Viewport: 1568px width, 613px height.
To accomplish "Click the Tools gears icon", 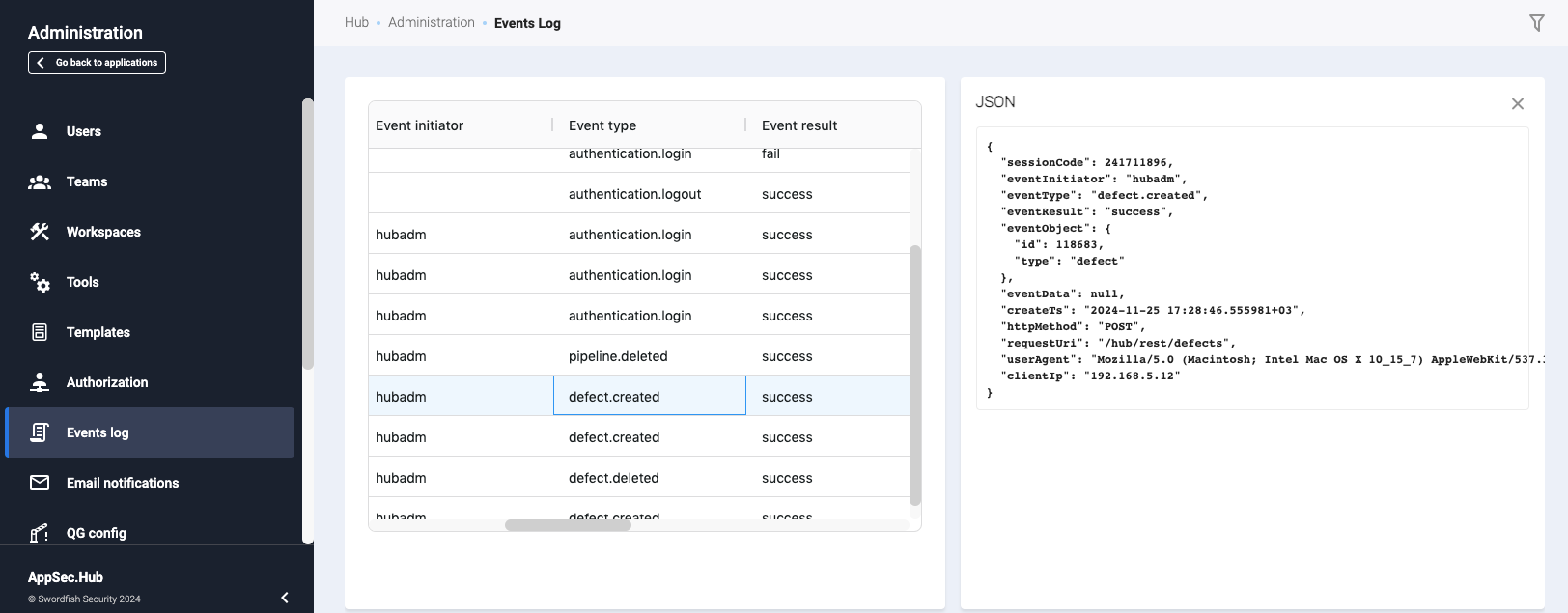I will pyautogui.click(x=40, y=282).
